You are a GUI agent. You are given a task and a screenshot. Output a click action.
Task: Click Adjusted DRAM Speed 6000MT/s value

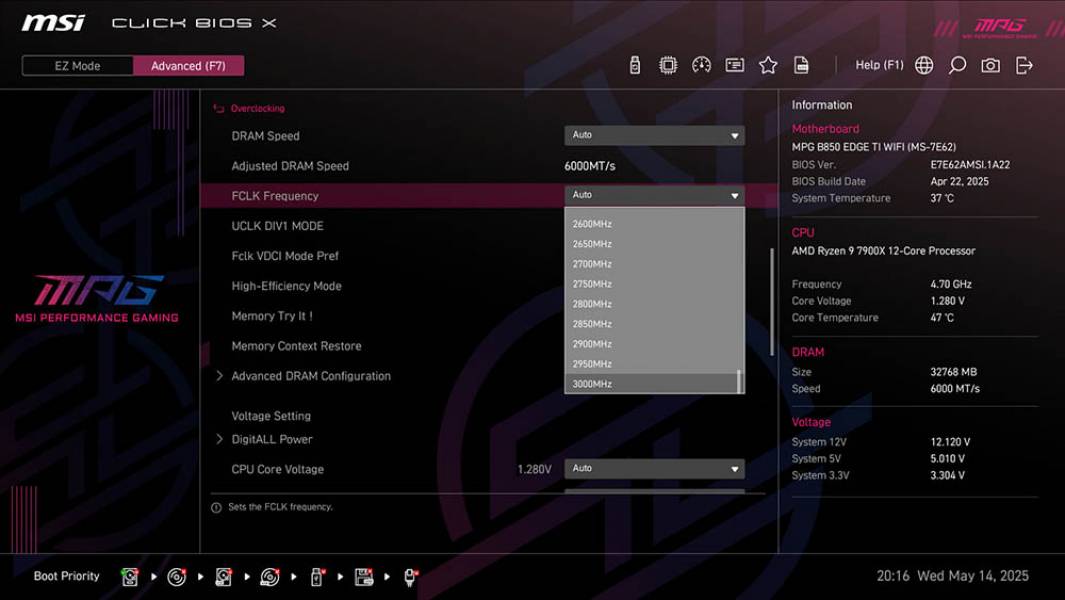[590, 166]
